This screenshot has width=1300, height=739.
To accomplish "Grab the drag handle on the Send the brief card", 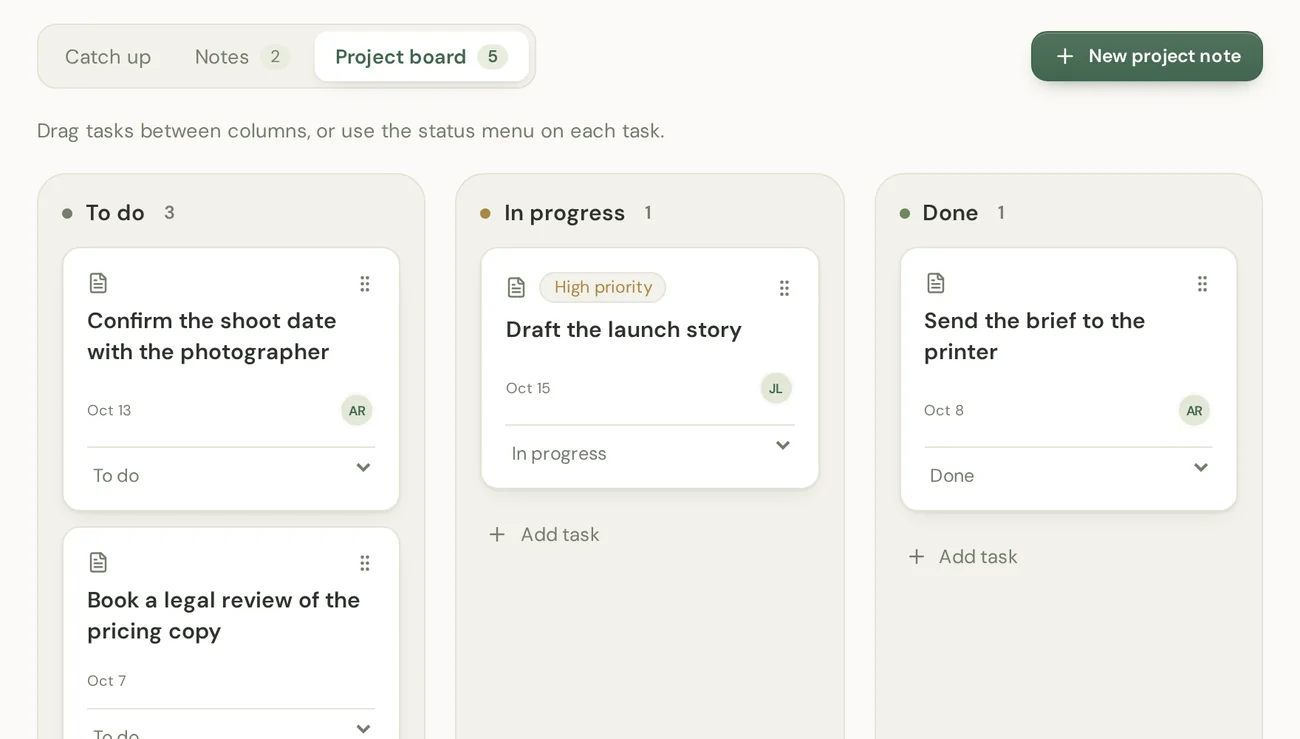I will point(1202,284).
